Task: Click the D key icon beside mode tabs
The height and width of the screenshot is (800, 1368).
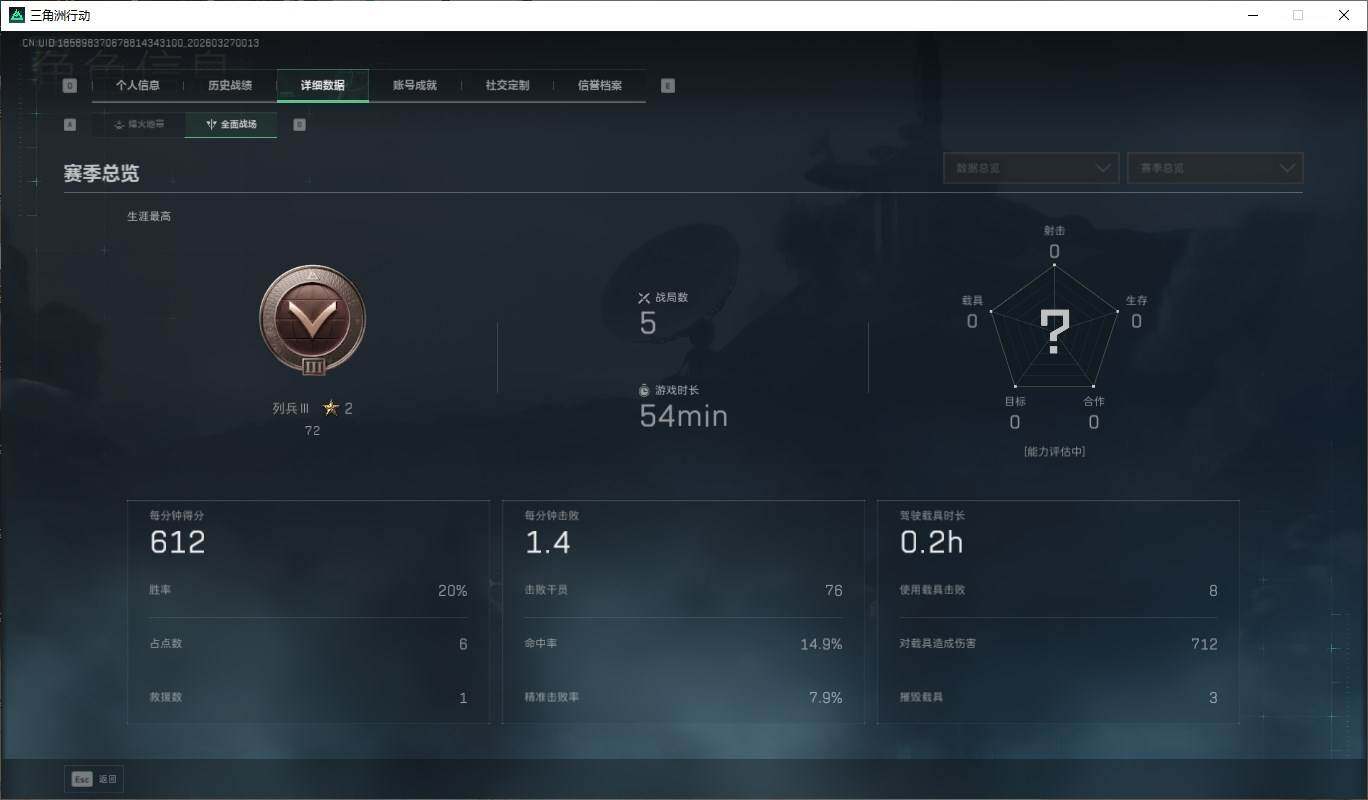Action: point(299,125)
